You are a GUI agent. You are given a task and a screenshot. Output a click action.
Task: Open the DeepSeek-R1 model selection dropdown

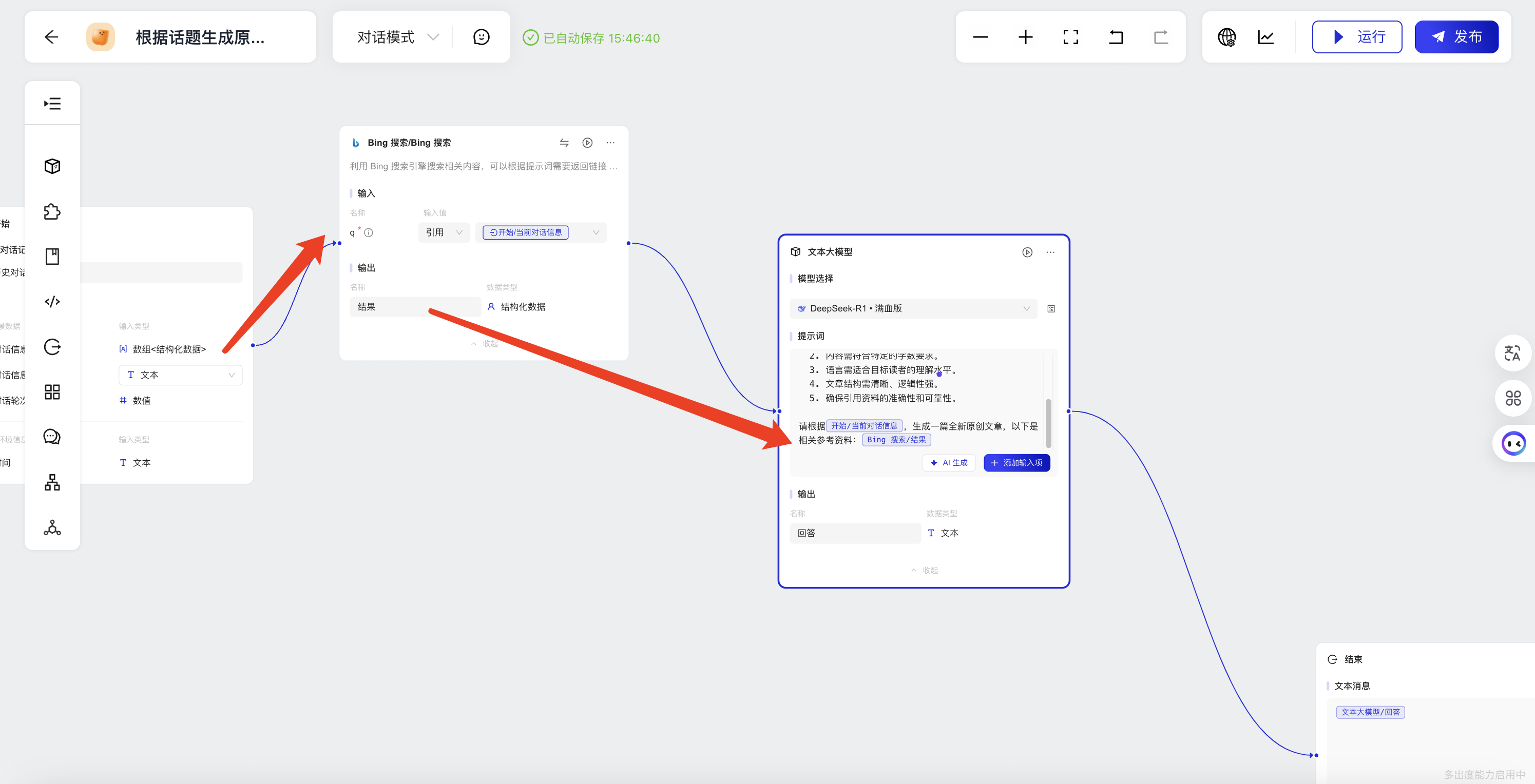coord(913,308)
